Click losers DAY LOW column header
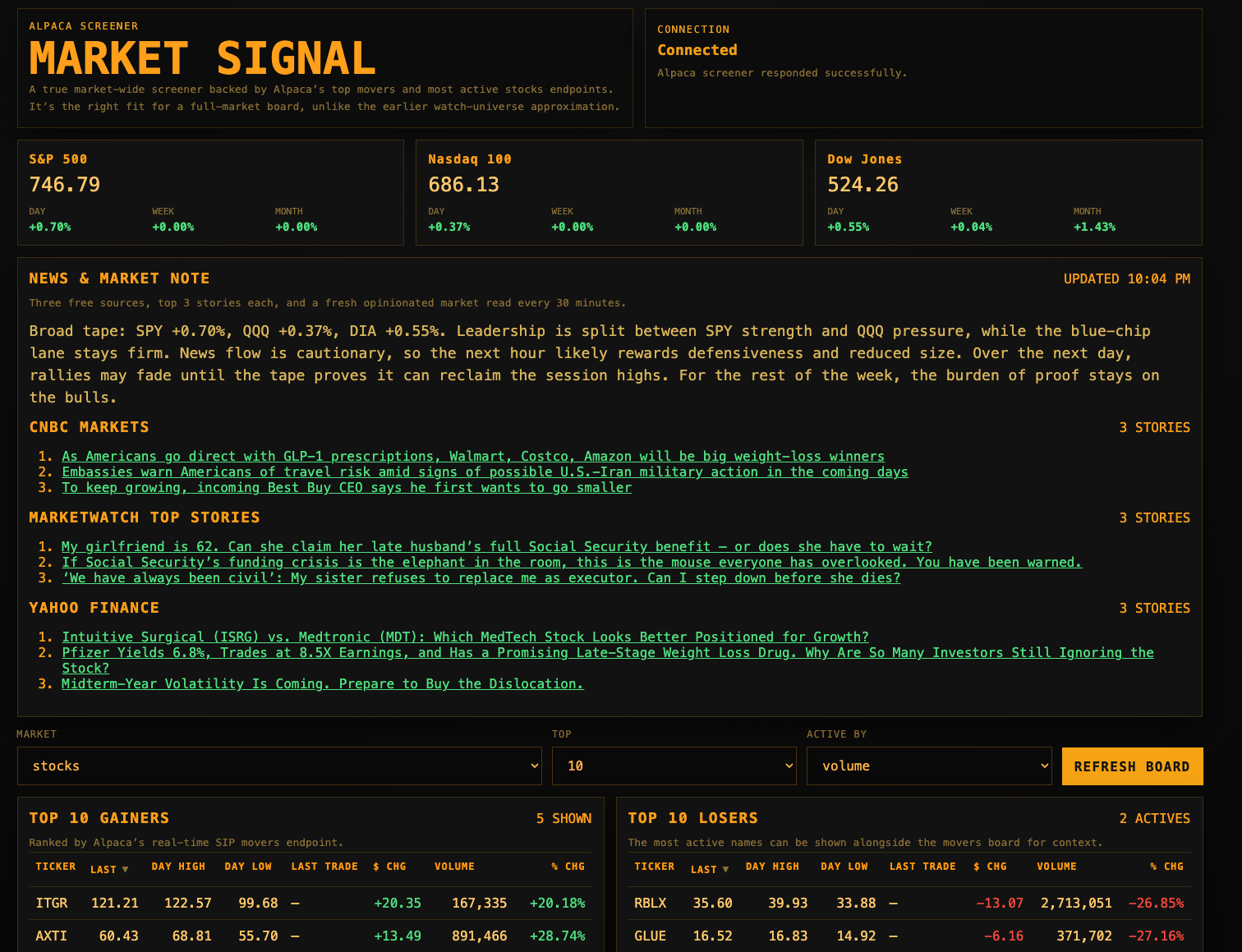This screenshot has height=952, width=1242. coord(844,867)
